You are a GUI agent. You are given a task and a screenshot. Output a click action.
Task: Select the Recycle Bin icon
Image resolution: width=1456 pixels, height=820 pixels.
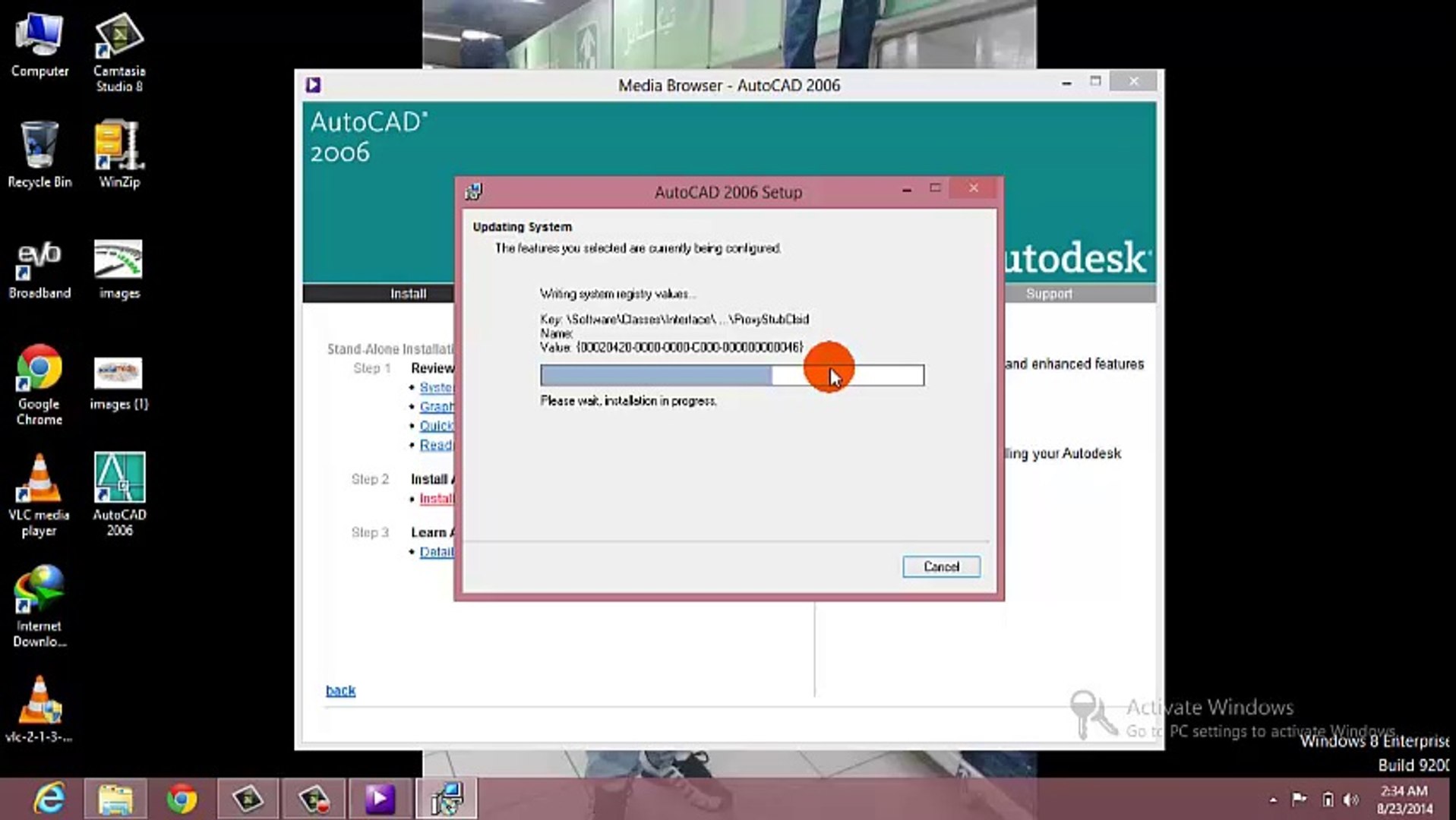(39, 155)
